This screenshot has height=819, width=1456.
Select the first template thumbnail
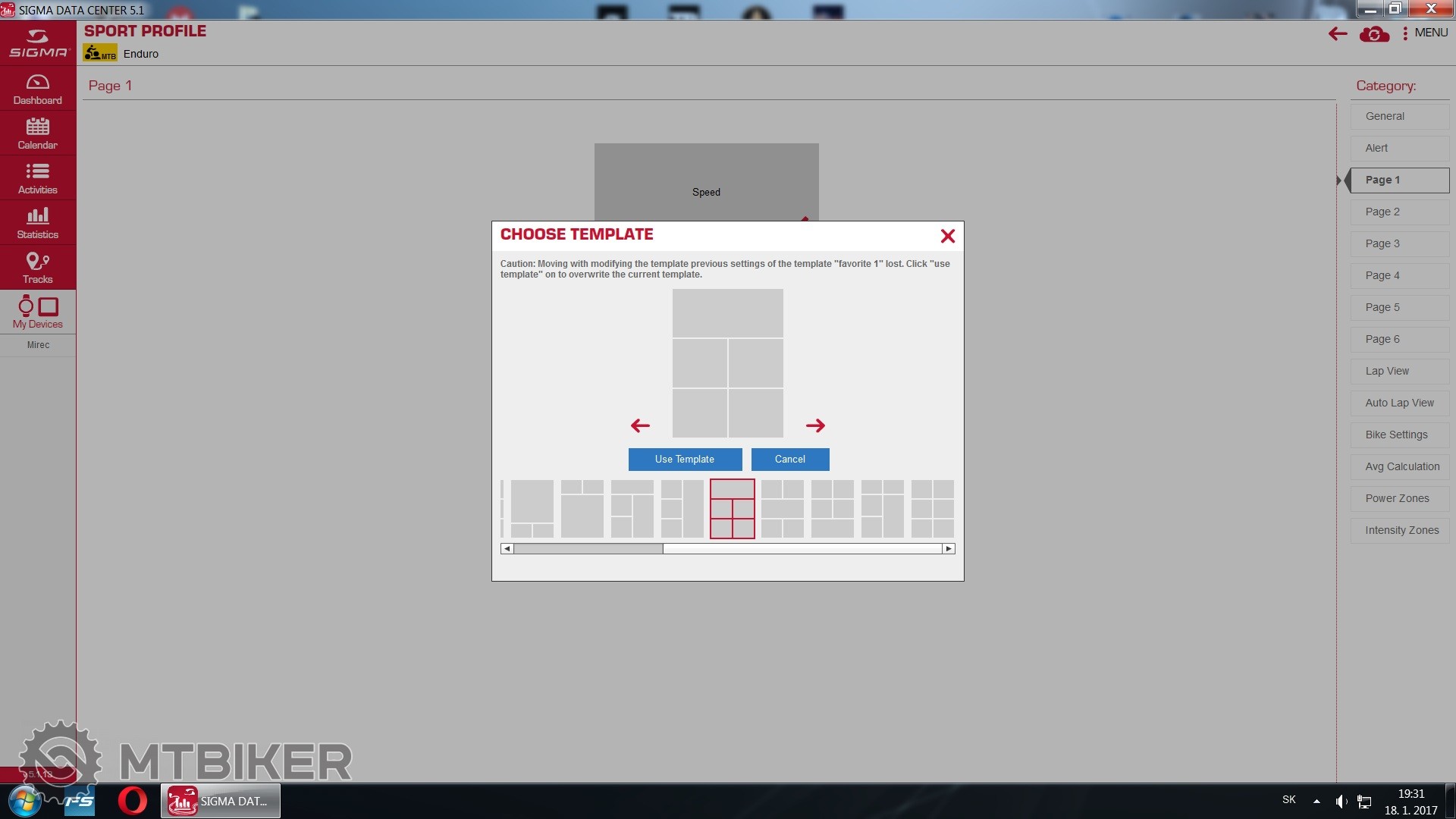[532, 509]
